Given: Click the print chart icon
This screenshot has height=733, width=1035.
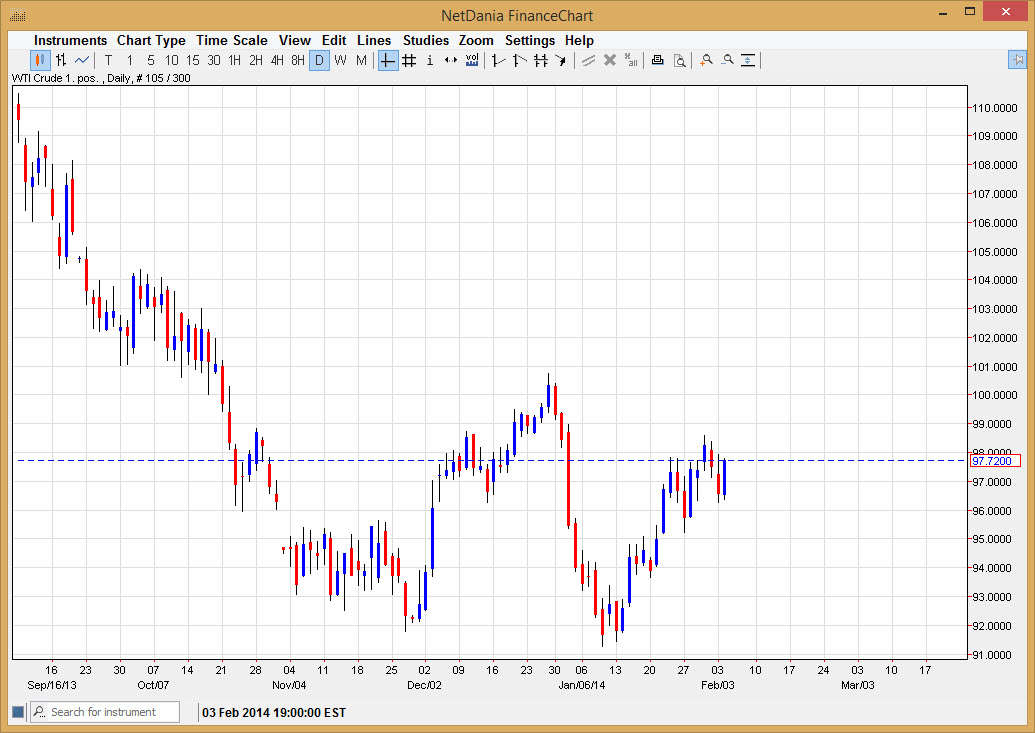Looking at the screenshot, I should 657,60.
